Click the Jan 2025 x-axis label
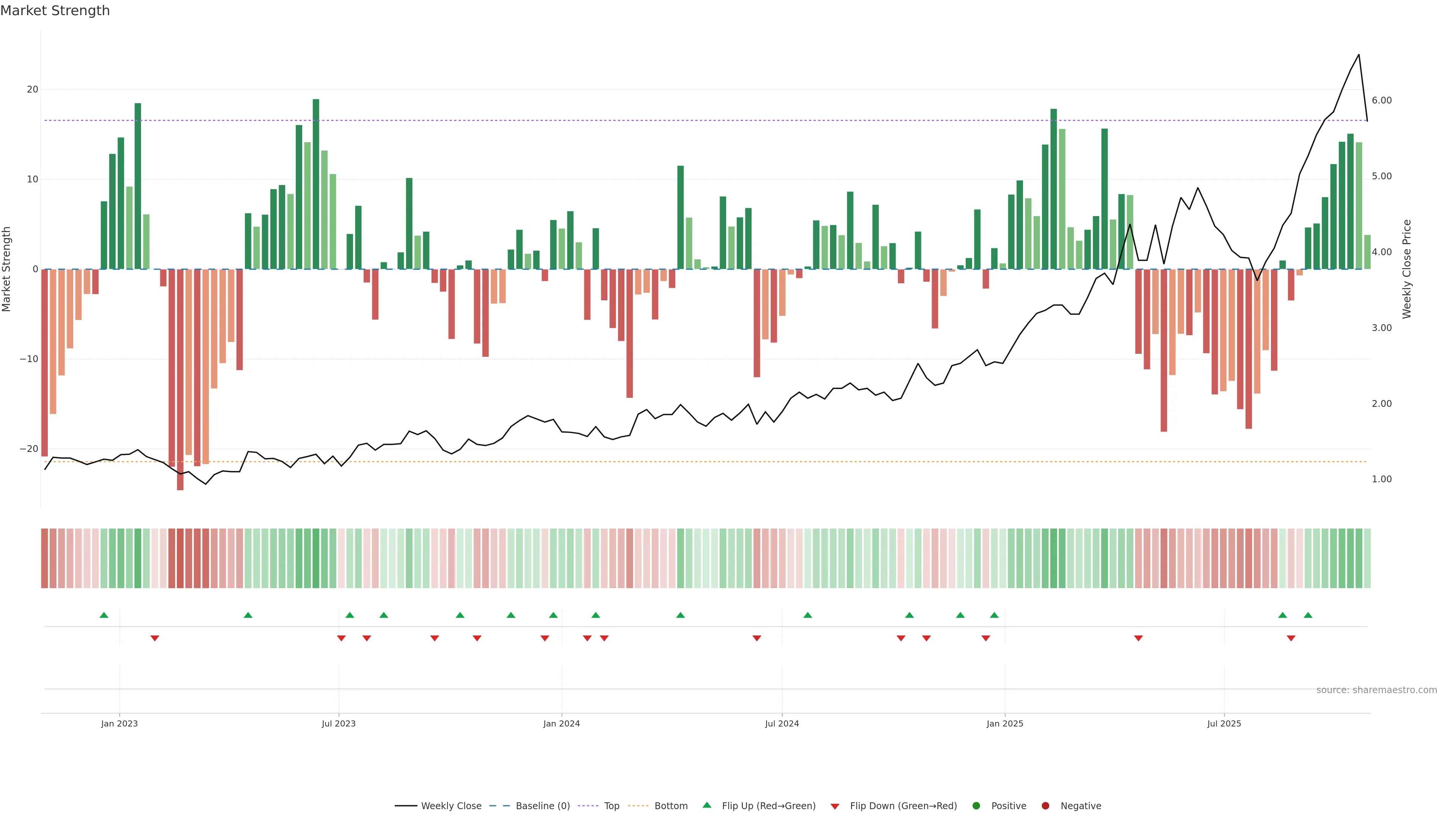Image resolution: width=1456 pixels, height=819 pixels. point(1004,723)
